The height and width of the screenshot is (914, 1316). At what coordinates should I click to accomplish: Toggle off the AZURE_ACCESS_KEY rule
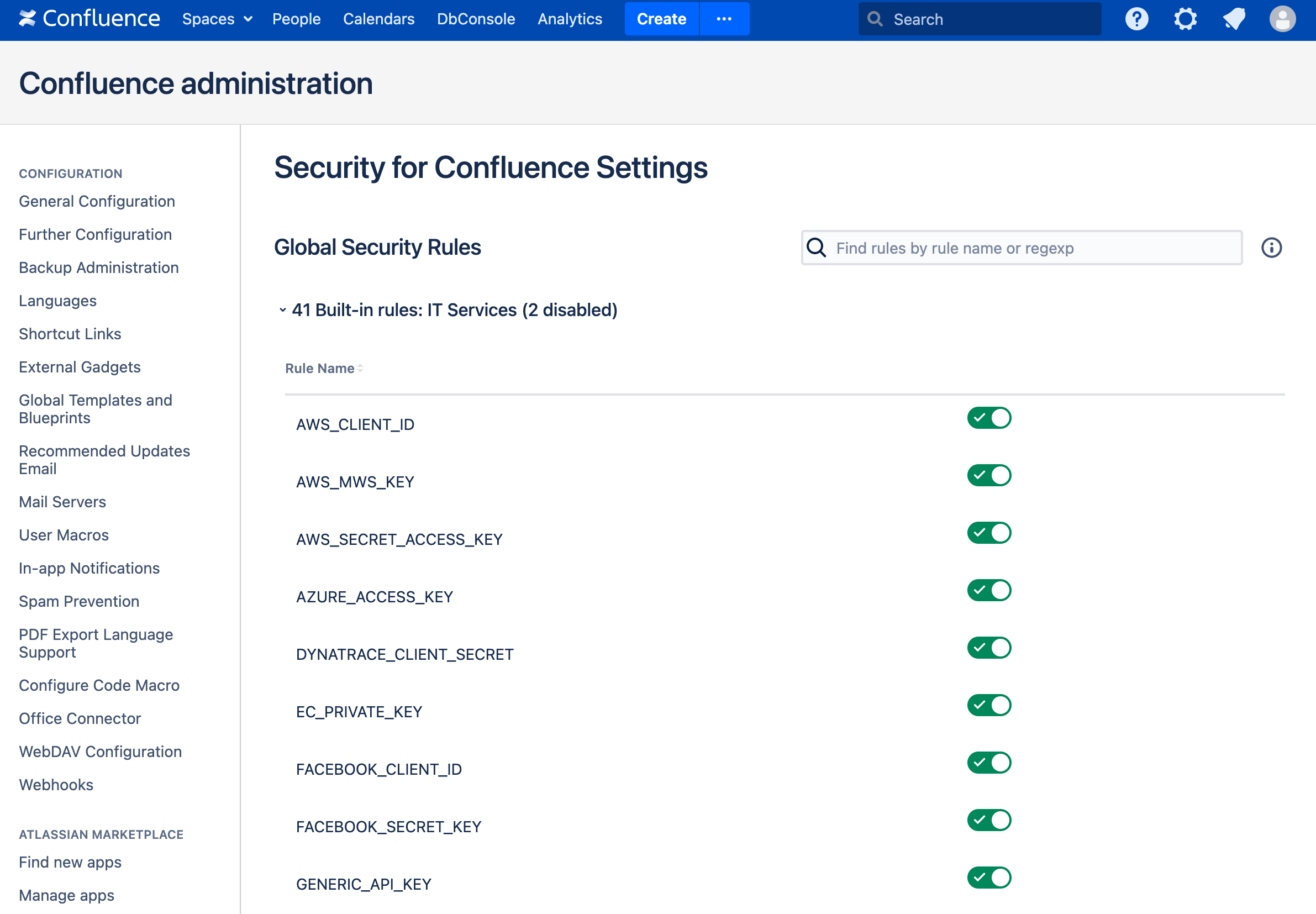point(989,590)
